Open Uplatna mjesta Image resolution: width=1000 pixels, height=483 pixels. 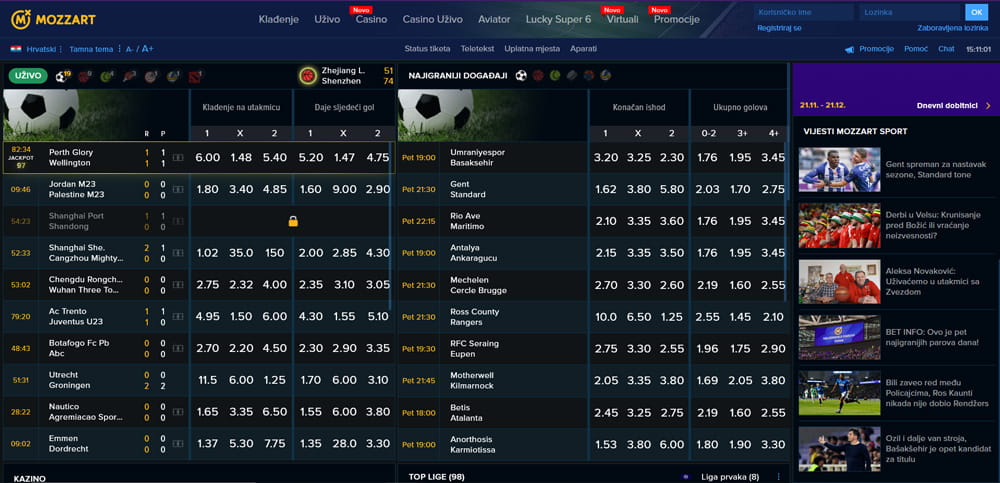coord(532,48)
